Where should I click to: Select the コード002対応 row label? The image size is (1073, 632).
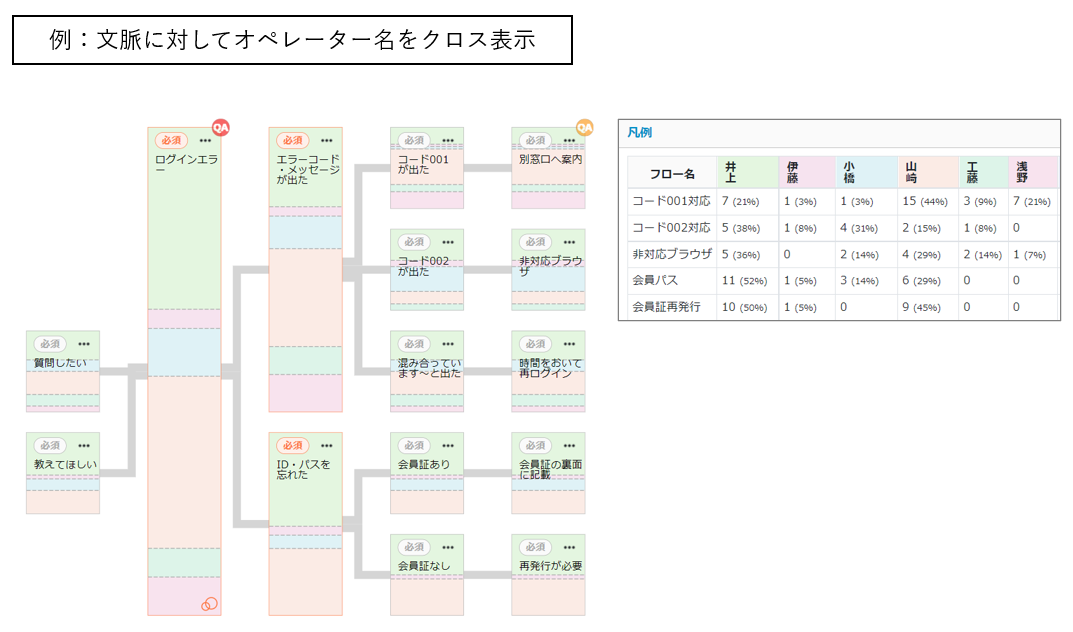click(671, 228)
